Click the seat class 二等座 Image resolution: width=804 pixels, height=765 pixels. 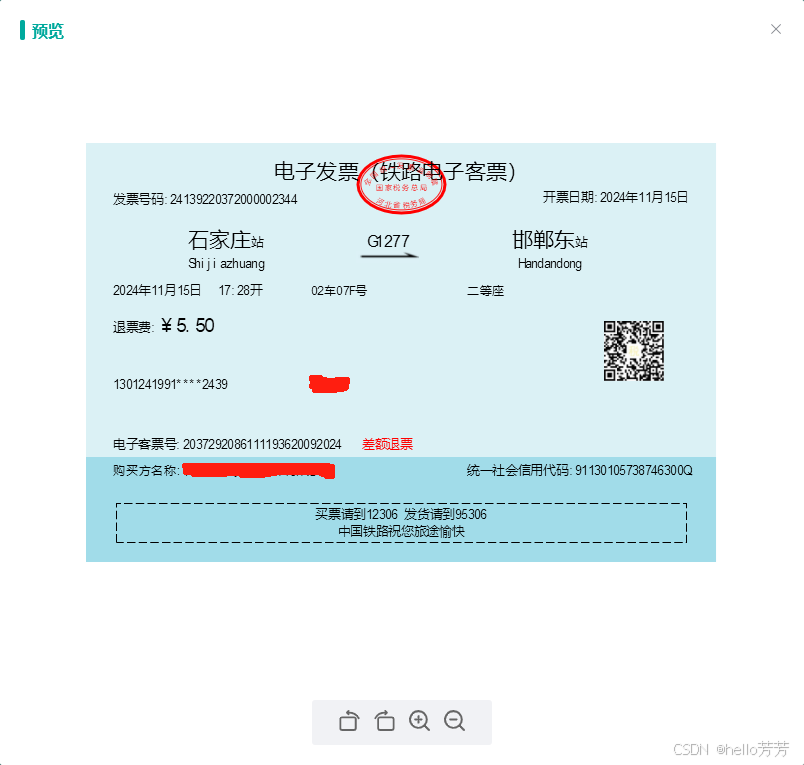tap(485, 291)
